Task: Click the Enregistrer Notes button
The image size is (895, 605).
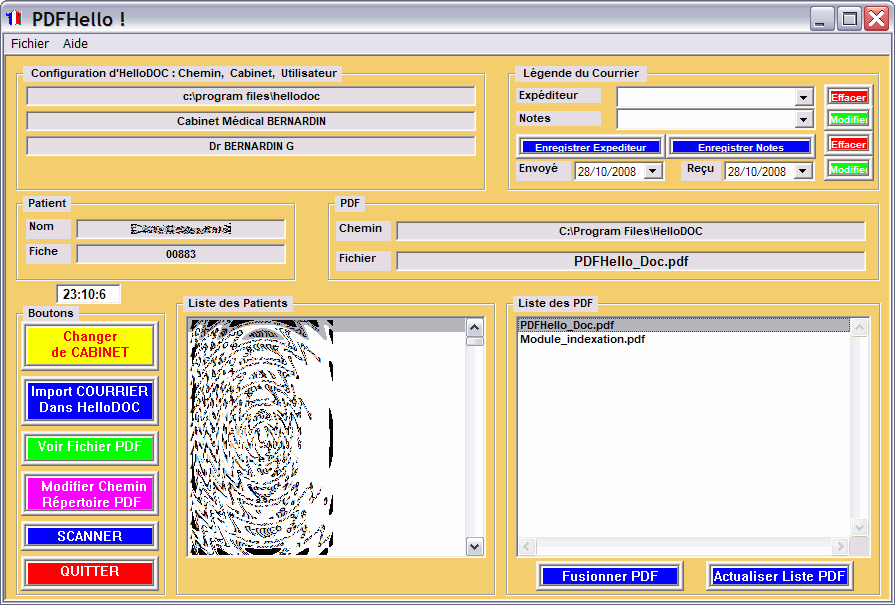Action: [741, 147]
